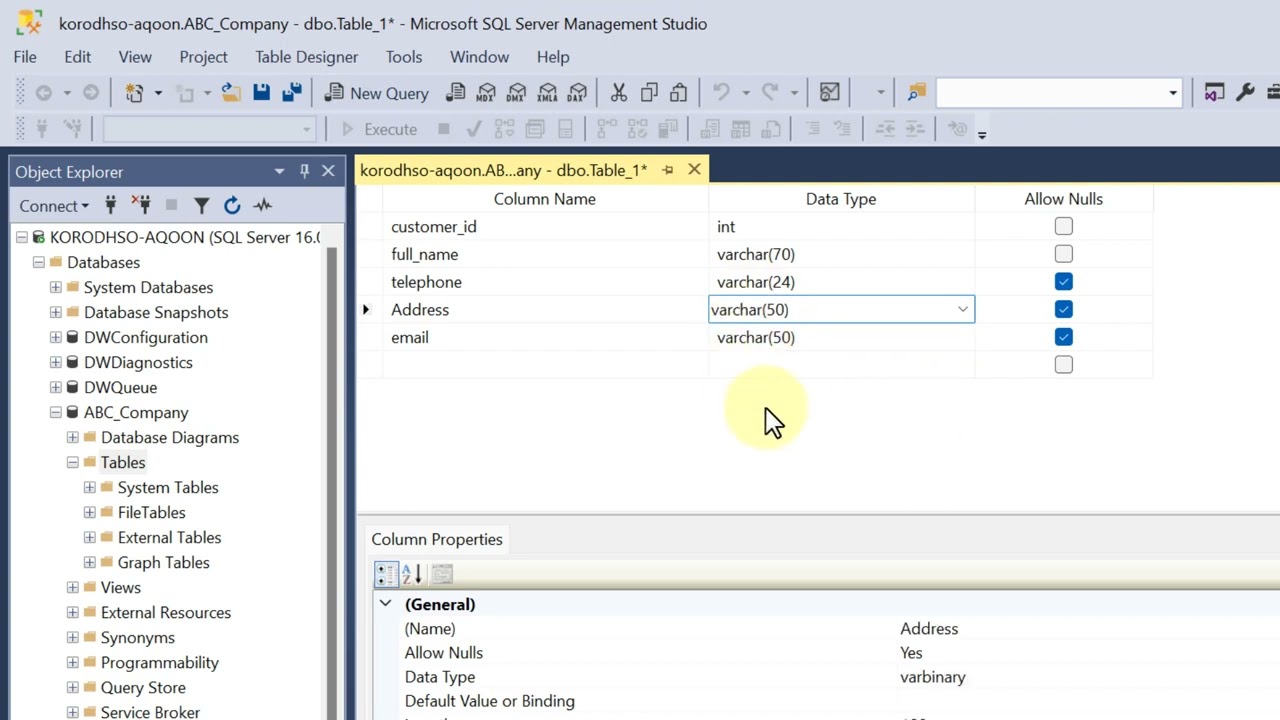This screenshot has height=720, width=1280.
Task: Uncheck Allow Nulls for telephone
Action: point(1063,282)
